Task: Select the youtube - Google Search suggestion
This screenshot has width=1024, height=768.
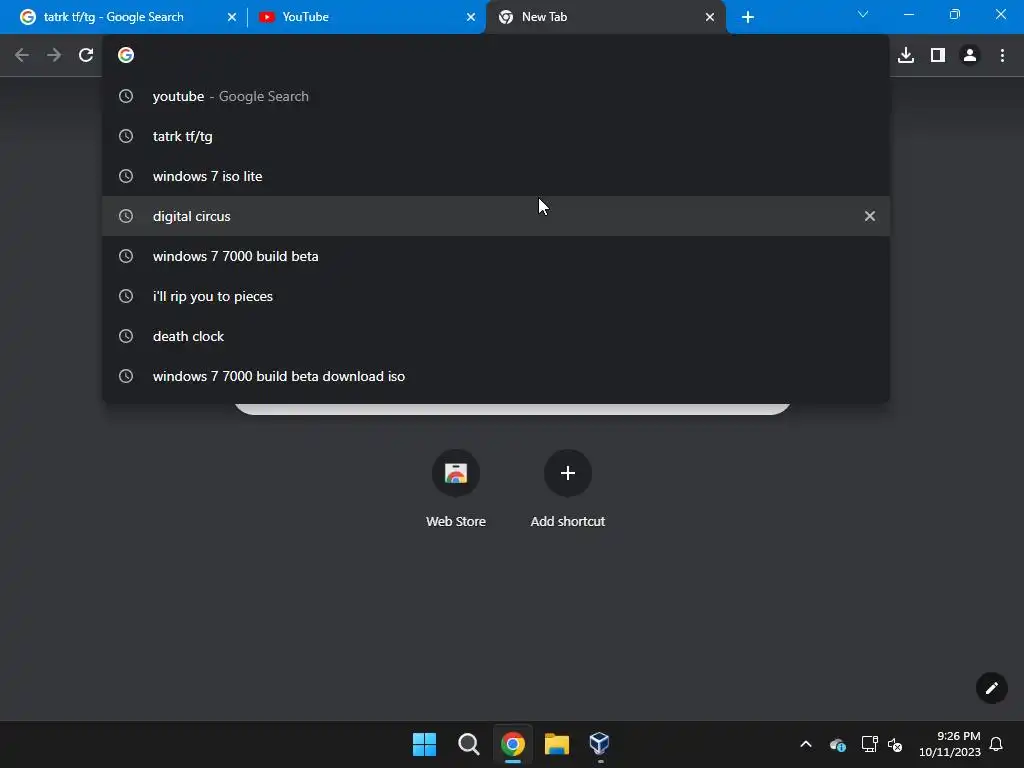Action: 496,96
